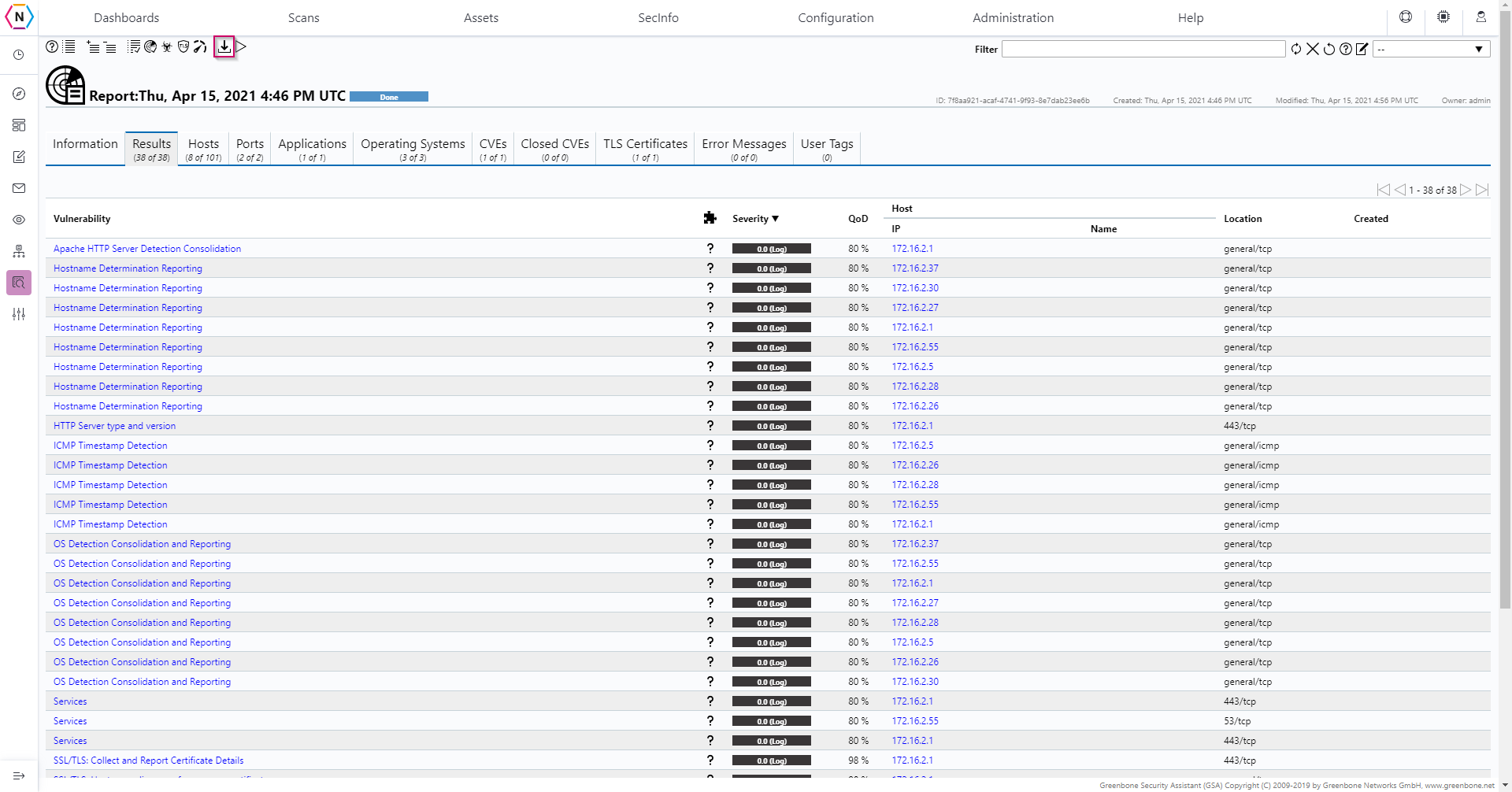This screenshot has height=792, width=1512.
Task: Switch to the User Tags tab
Action: [827, 149]
